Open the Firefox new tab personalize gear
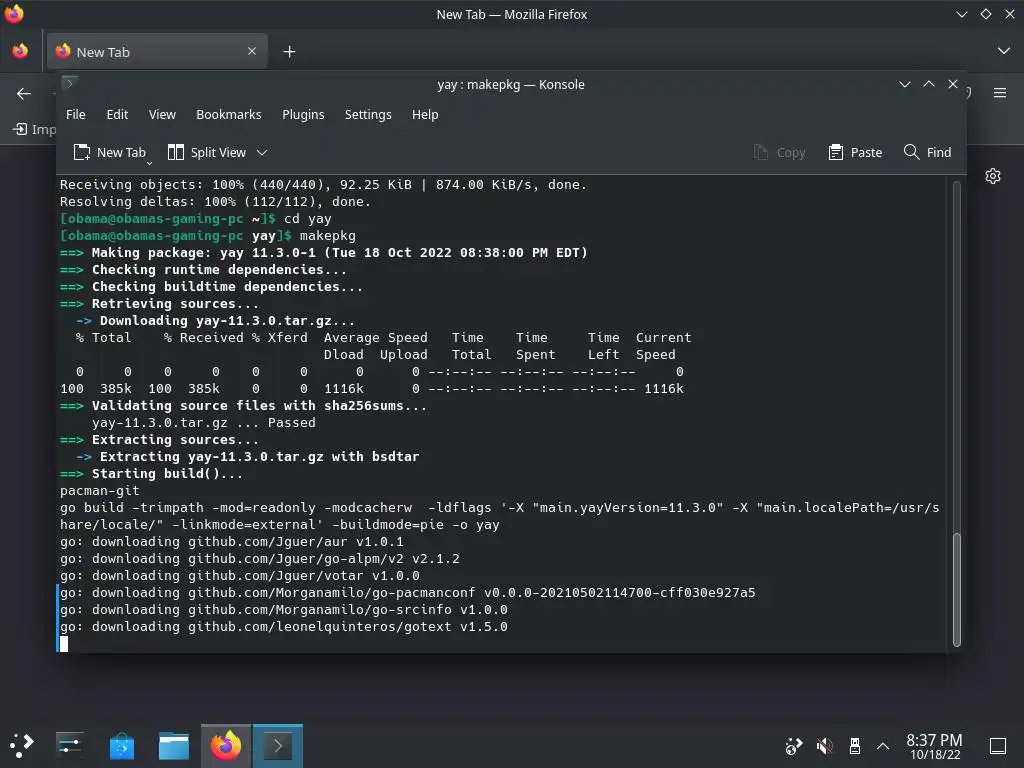The image size is (1024, 768). [x=993, y=176]
